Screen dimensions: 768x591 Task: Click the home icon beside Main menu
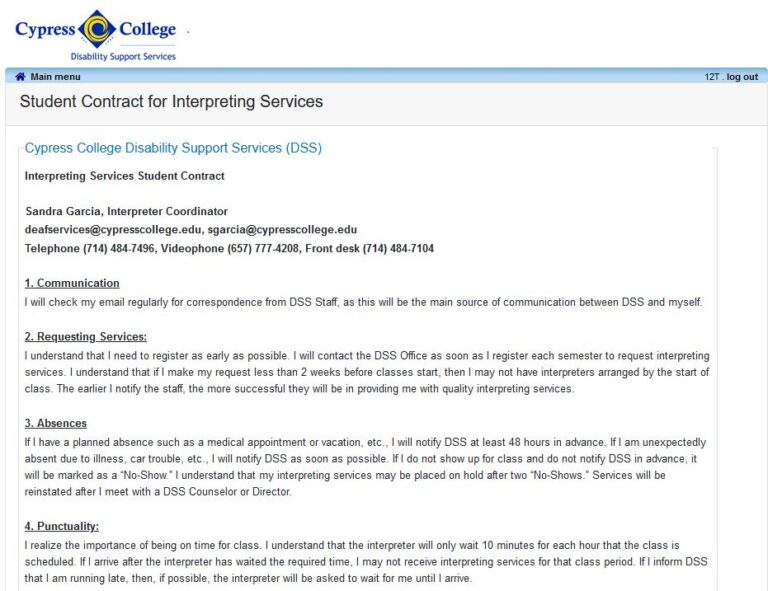[20, 77]
